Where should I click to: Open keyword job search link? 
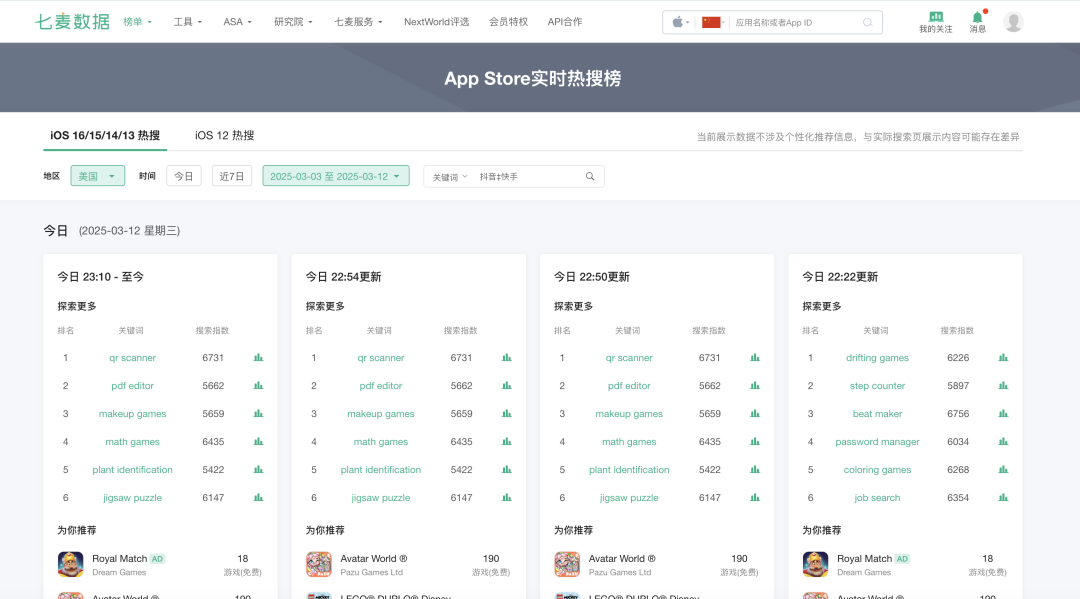pyautogui.click(x=877, y=497)
